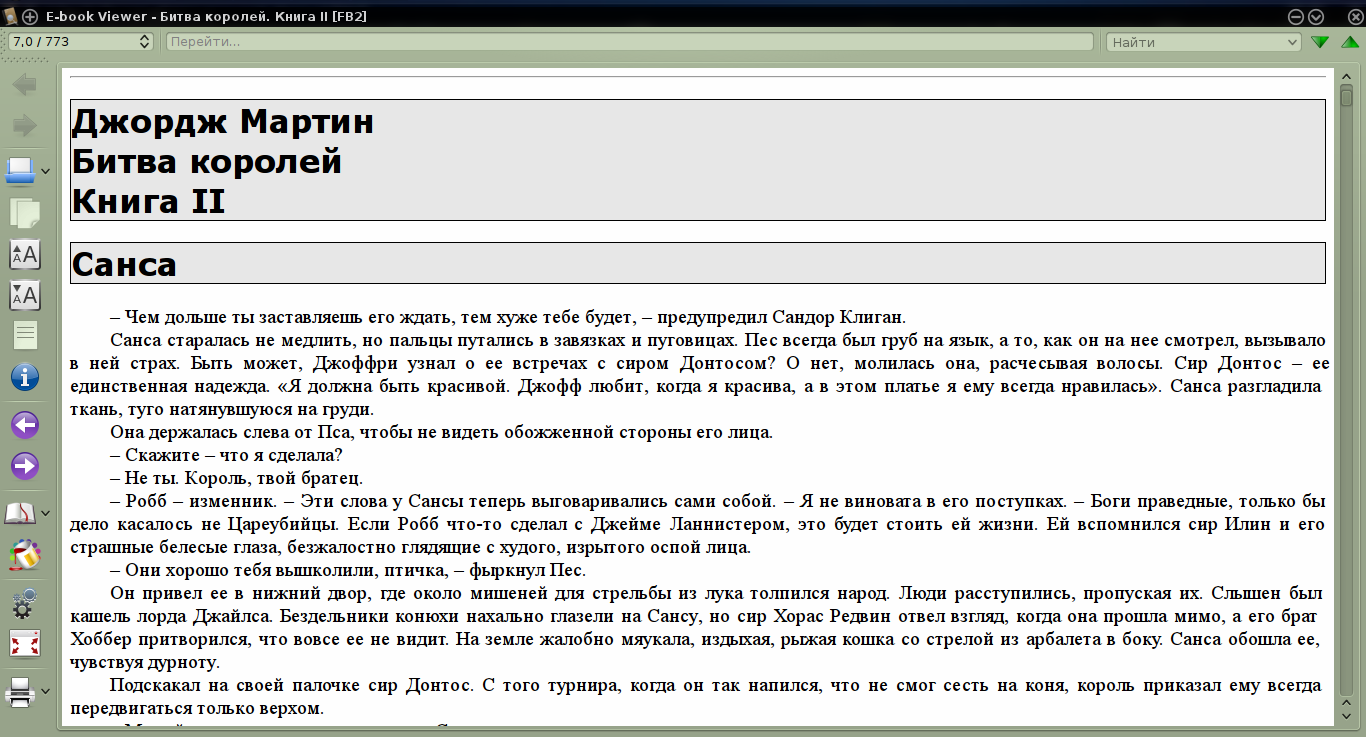Go to previous page purple left arrow
This screenshot has width=1366, height=737.
pos(24,425)
